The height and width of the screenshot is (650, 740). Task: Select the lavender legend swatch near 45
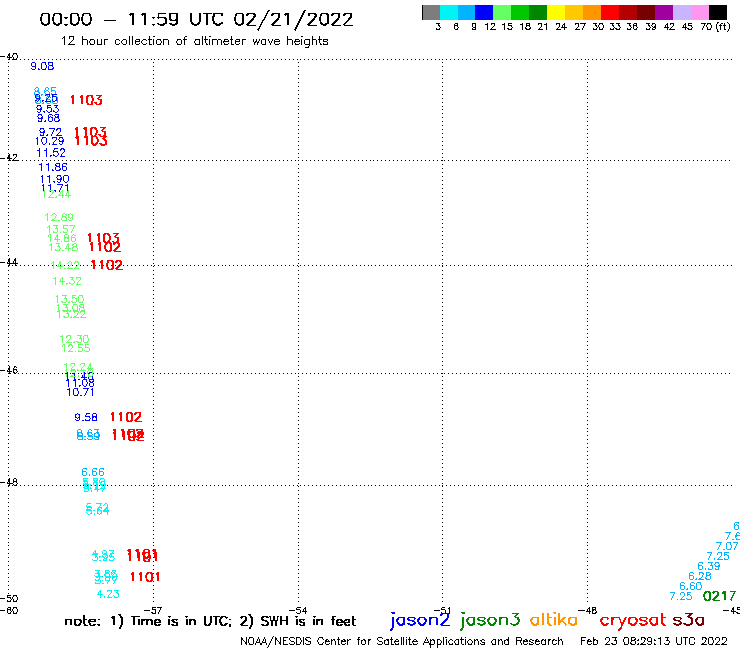(x=681, y=12)
